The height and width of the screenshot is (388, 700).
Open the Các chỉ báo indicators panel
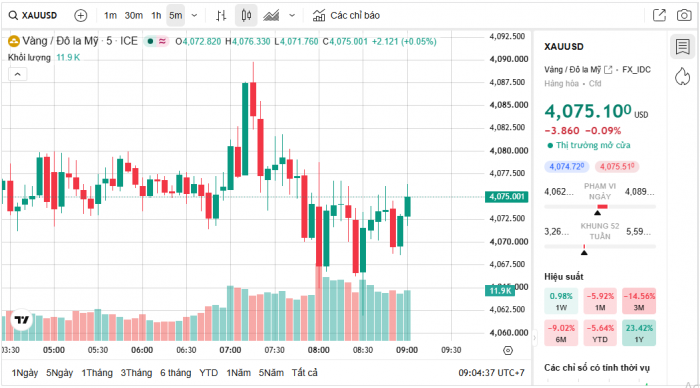click(x=346, y=16)
